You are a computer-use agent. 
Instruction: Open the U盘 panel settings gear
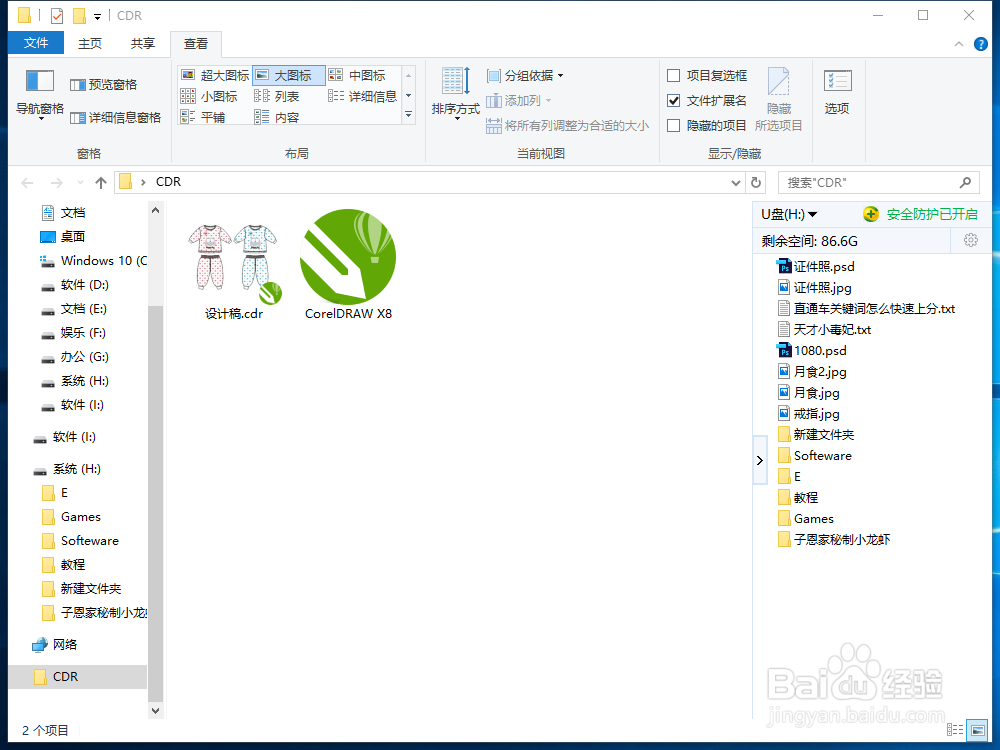[x=971, y=240]
